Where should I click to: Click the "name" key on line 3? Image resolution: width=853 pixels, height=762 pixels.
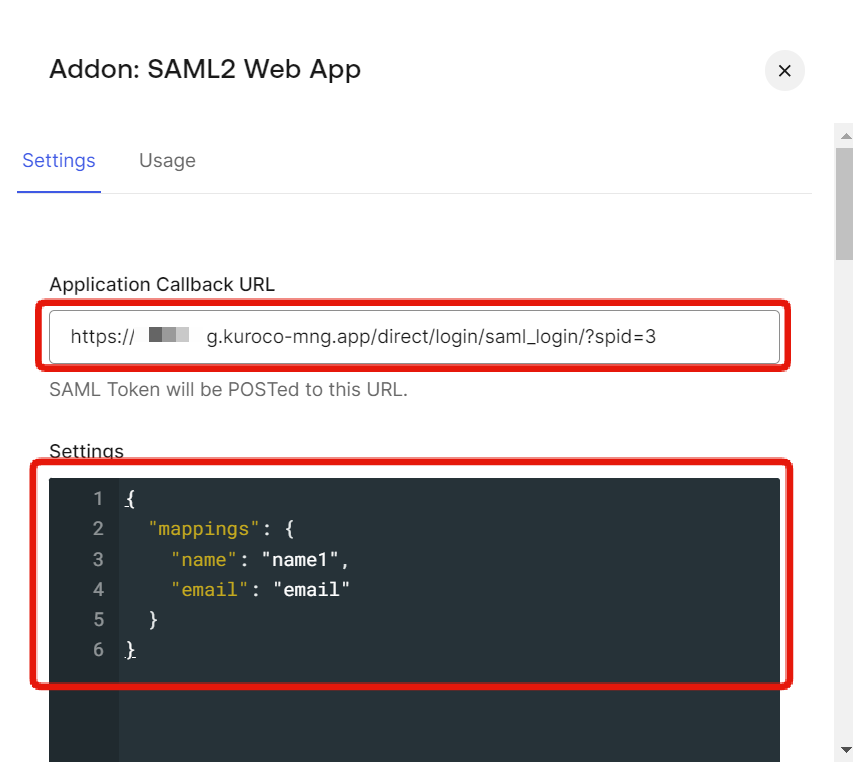coord(202,559)
